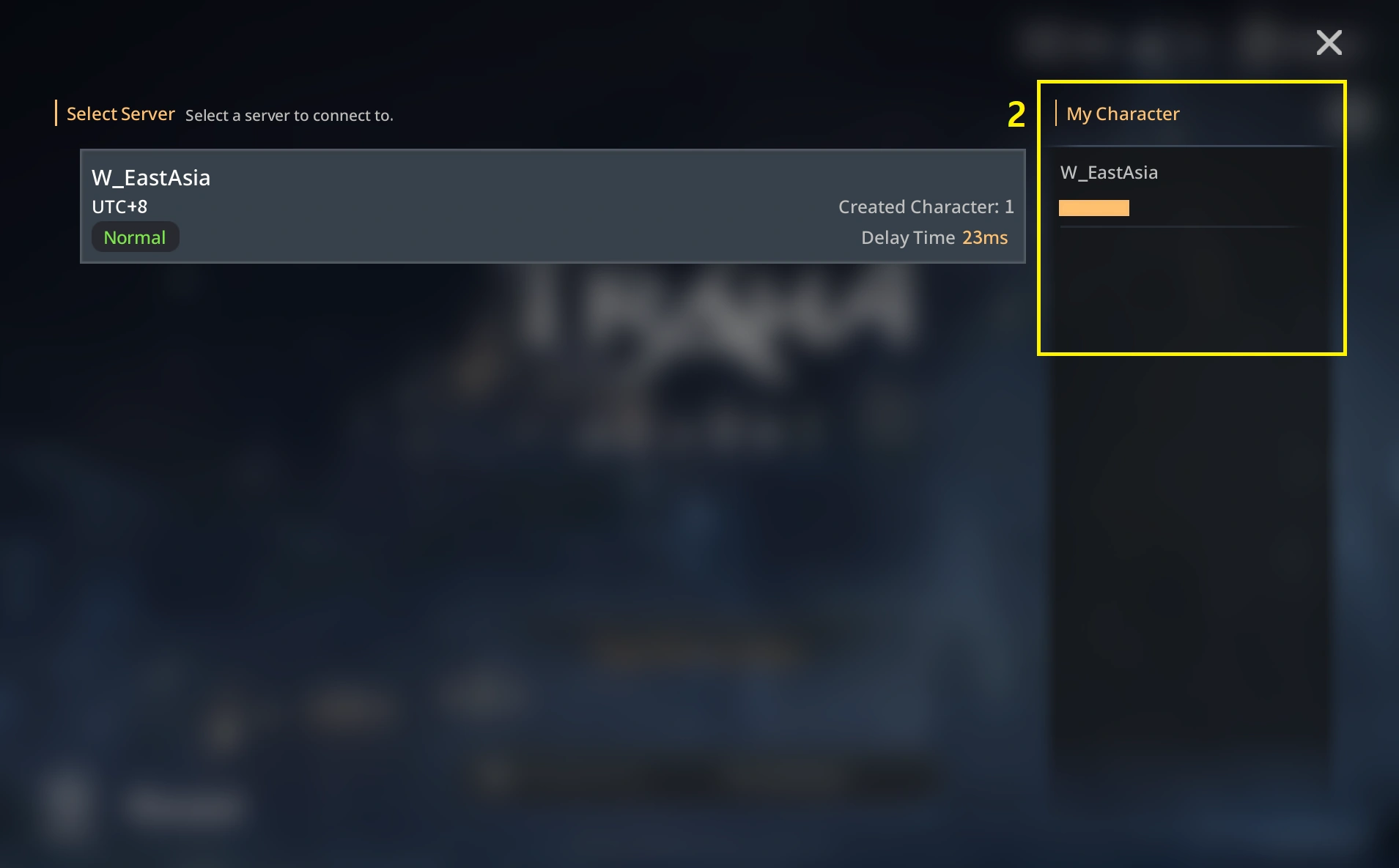This screenshot has width=1399, height=868.
Task: Click the blurred label beside the bottom-left icon
Action: 183,806
